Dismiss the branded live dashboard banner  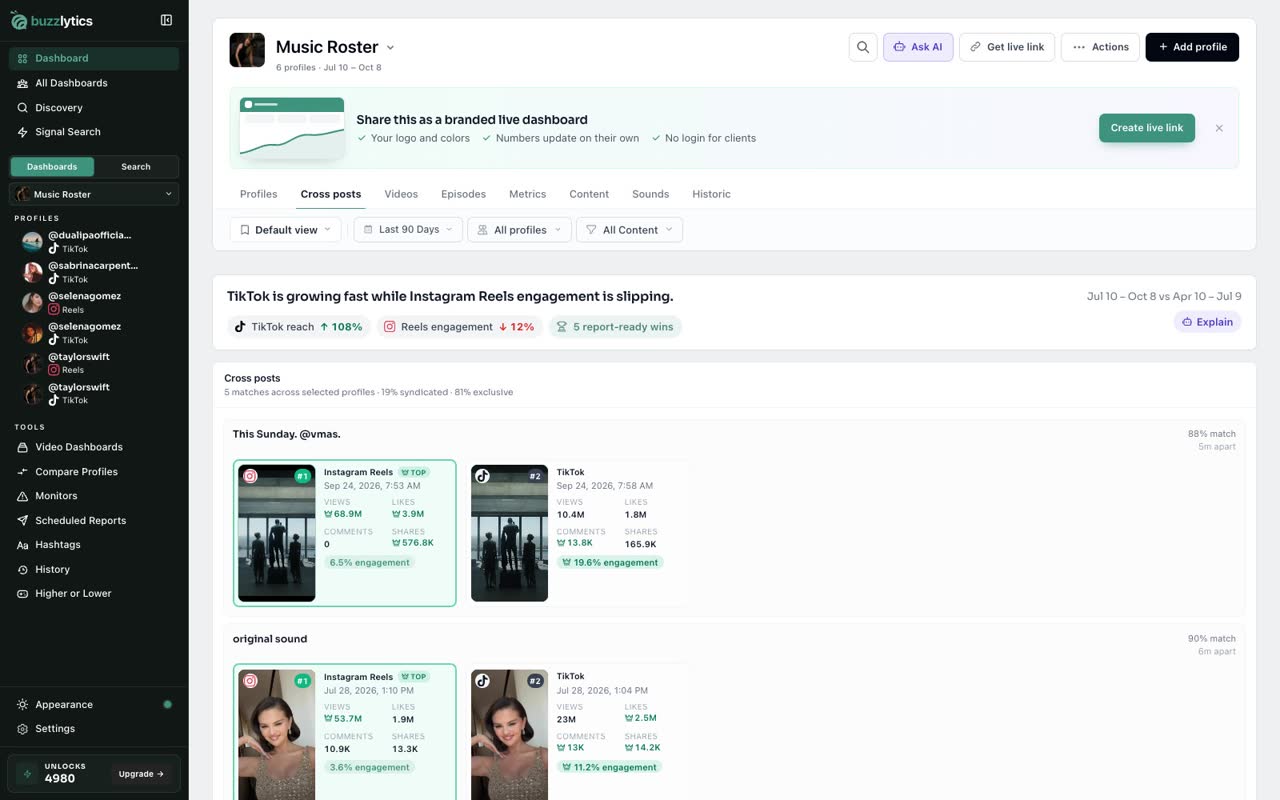tap(1219, 128)
